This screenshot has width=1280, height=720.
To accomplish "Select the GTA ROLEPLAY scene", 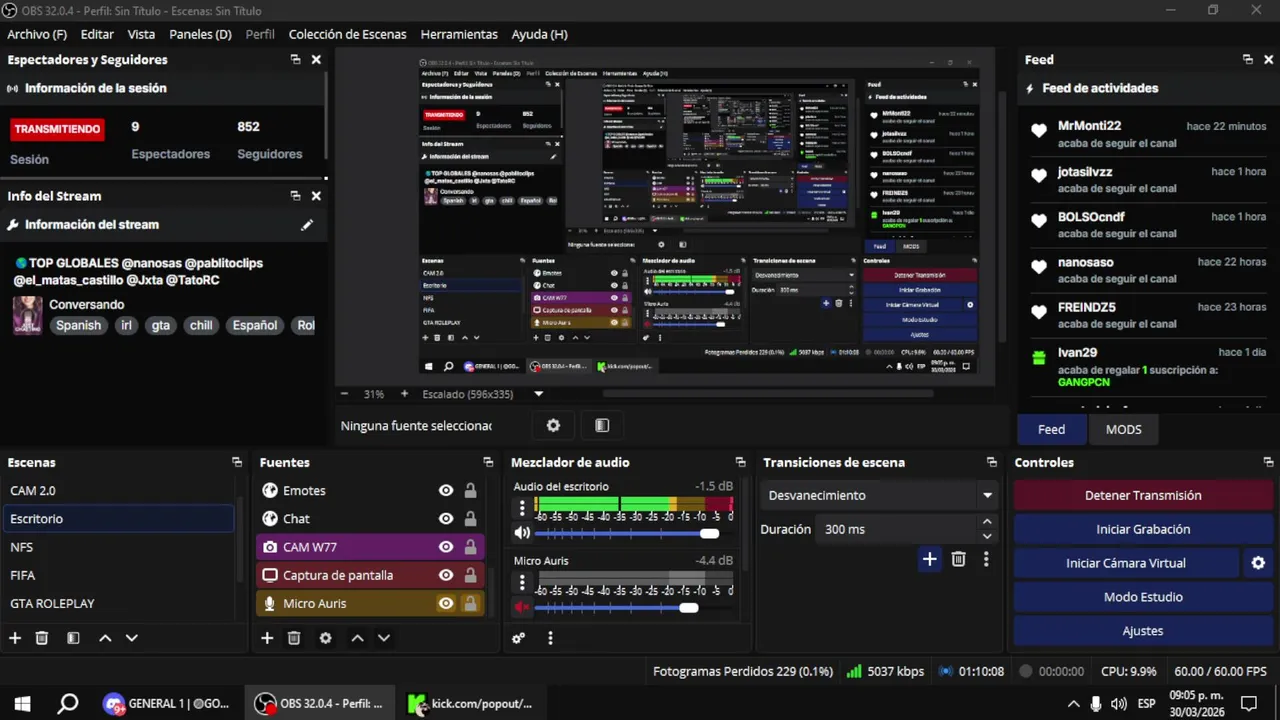I will [x=118, y=603].
